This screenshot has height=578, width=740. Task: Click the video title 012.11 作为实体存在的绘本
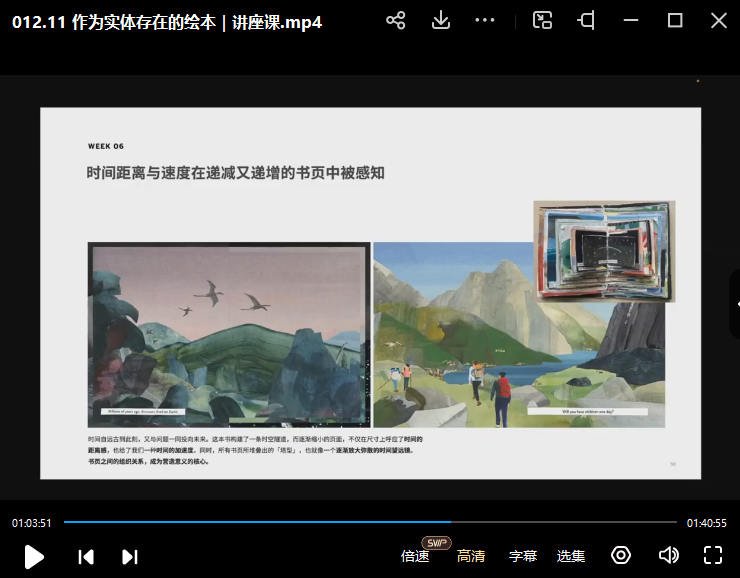(x=167, y=22)
